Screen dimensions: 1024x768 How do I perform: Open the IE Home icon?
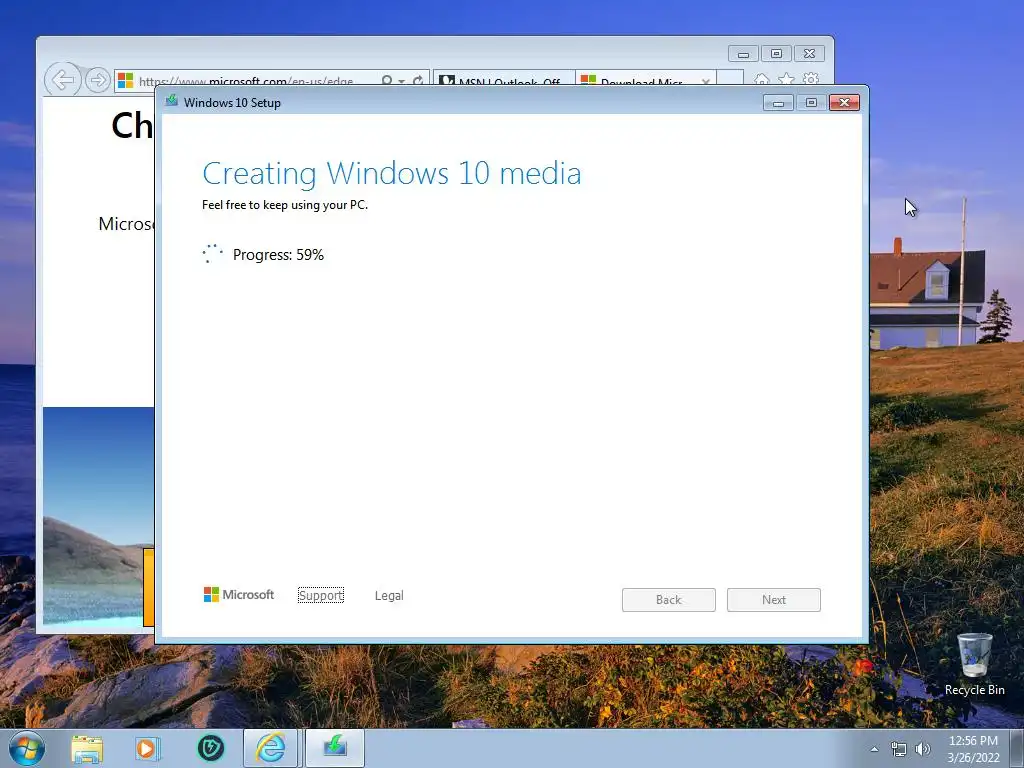point(761,80)
